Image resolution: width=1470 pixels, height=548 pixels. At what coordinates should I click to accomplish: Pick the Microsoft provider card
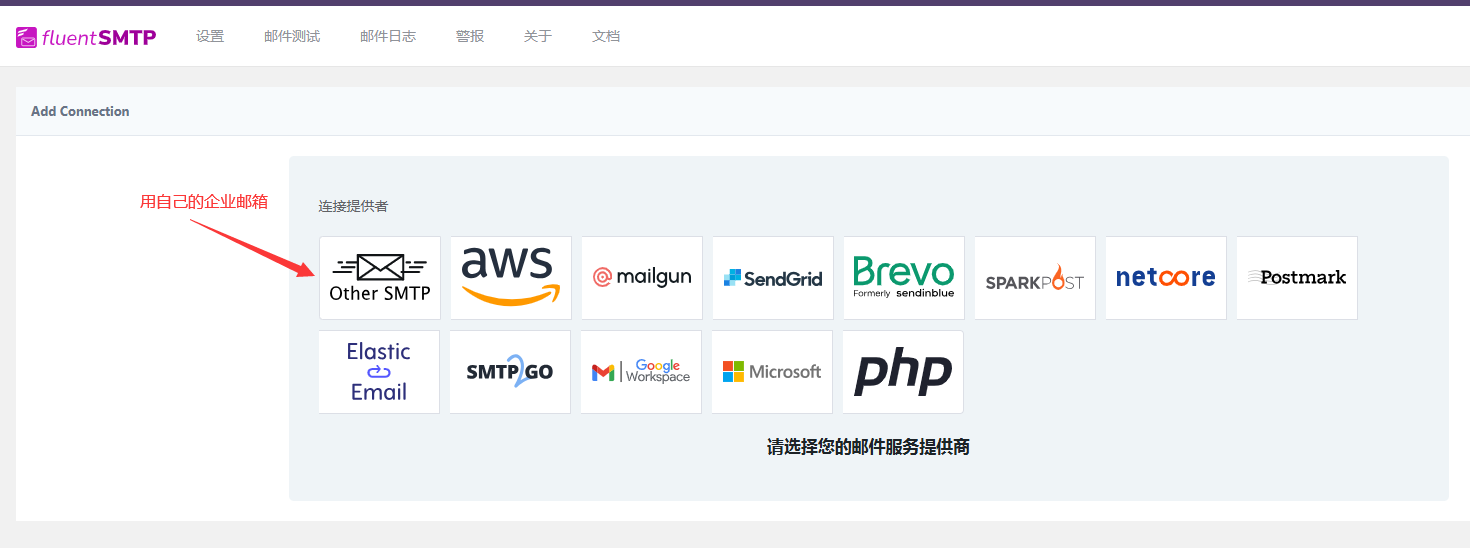point(772,372)
